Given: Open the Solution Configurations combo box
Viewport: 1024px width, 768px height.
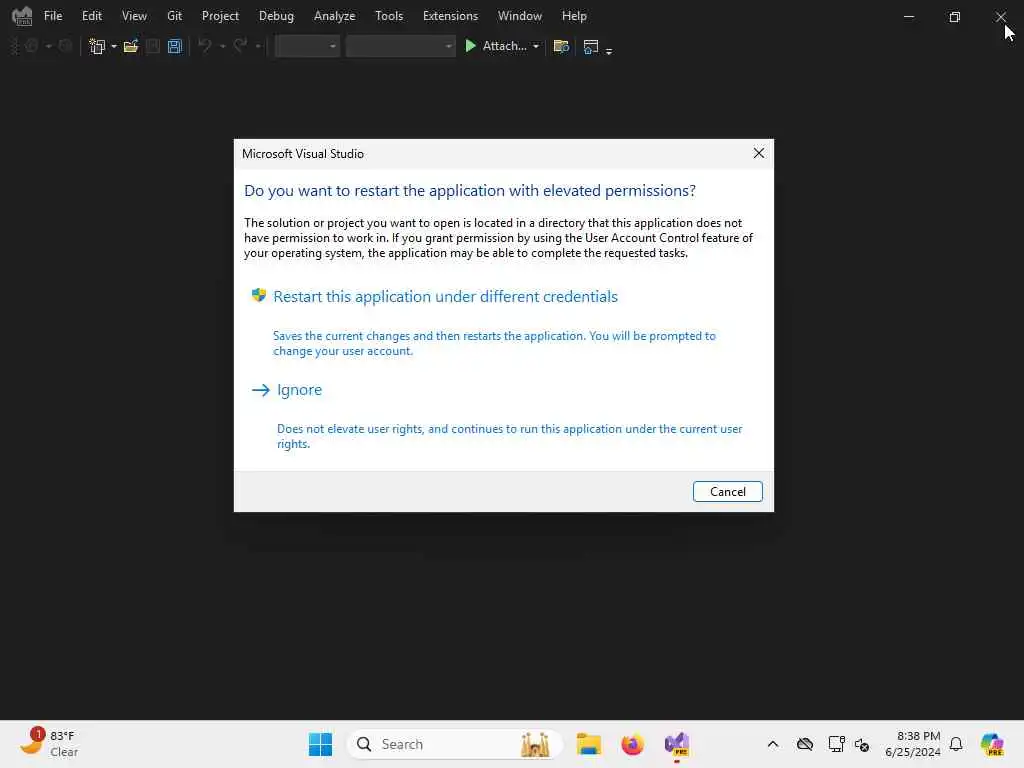Looking at the screenshot, I should click(307, 46).
